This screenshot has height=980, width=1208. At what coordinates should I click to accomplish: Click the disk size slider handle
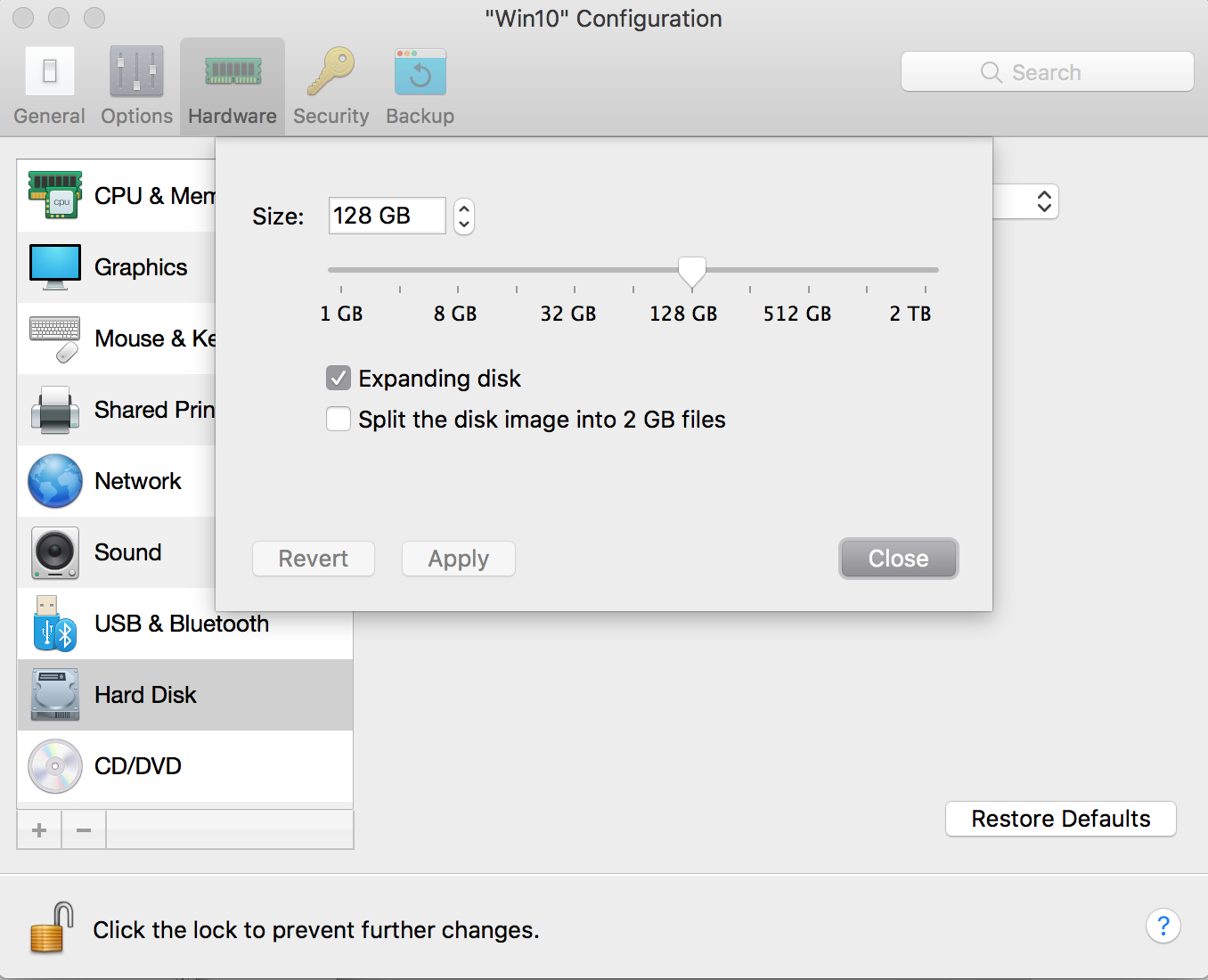pos(692,271)
